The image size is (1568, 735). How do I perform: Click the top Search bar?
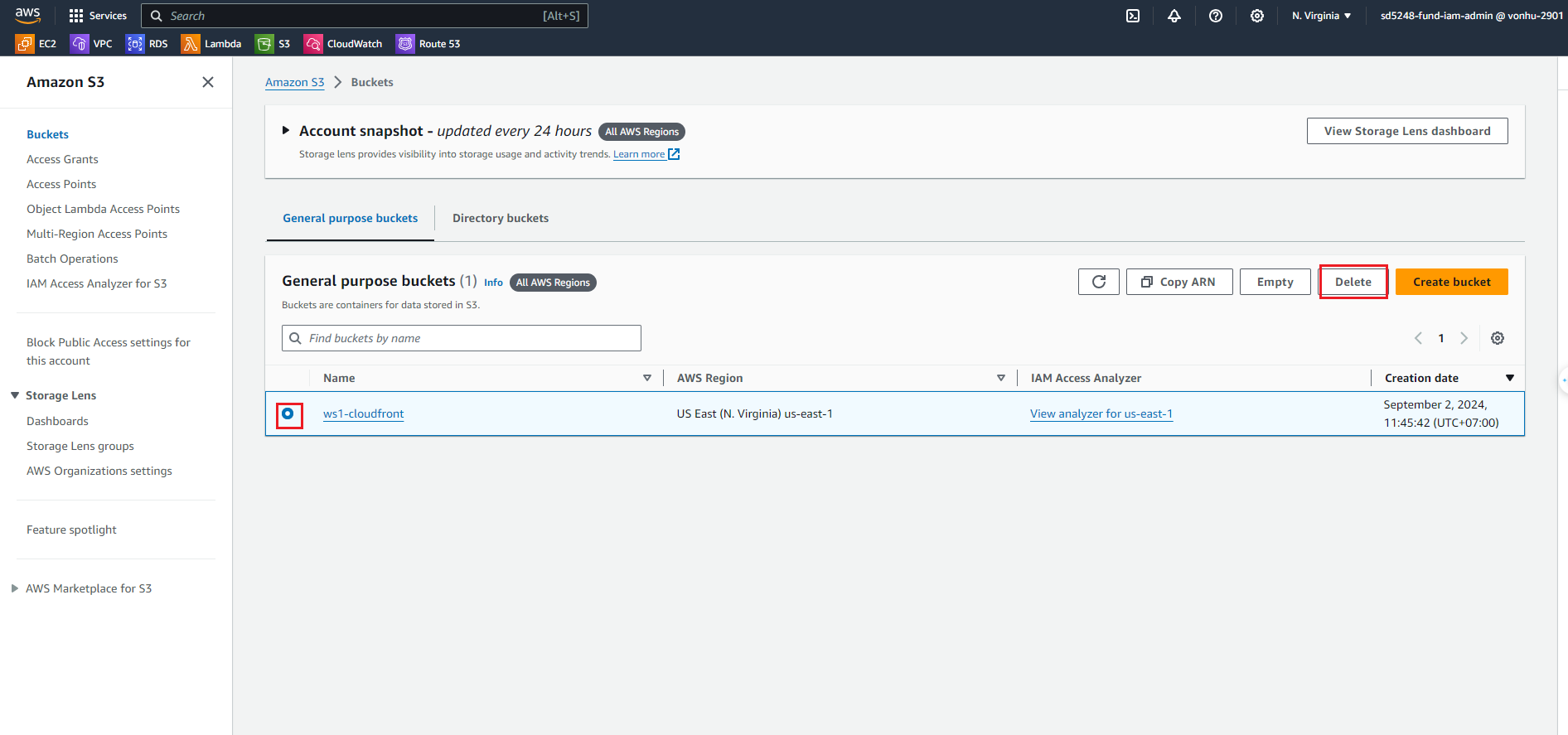click(365, 16)
